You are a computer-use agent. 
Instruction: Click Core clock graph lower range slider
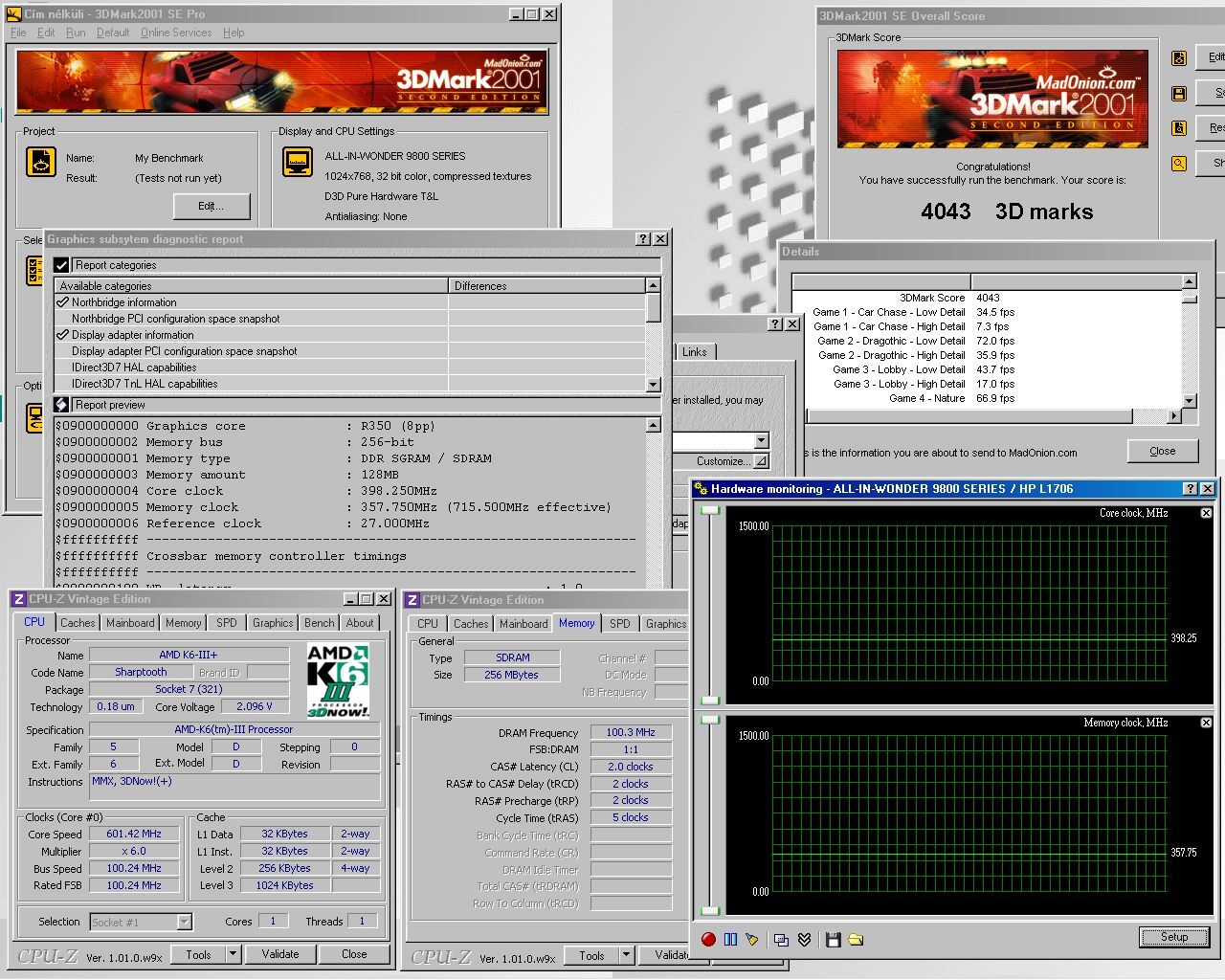(x=710, y=701)
